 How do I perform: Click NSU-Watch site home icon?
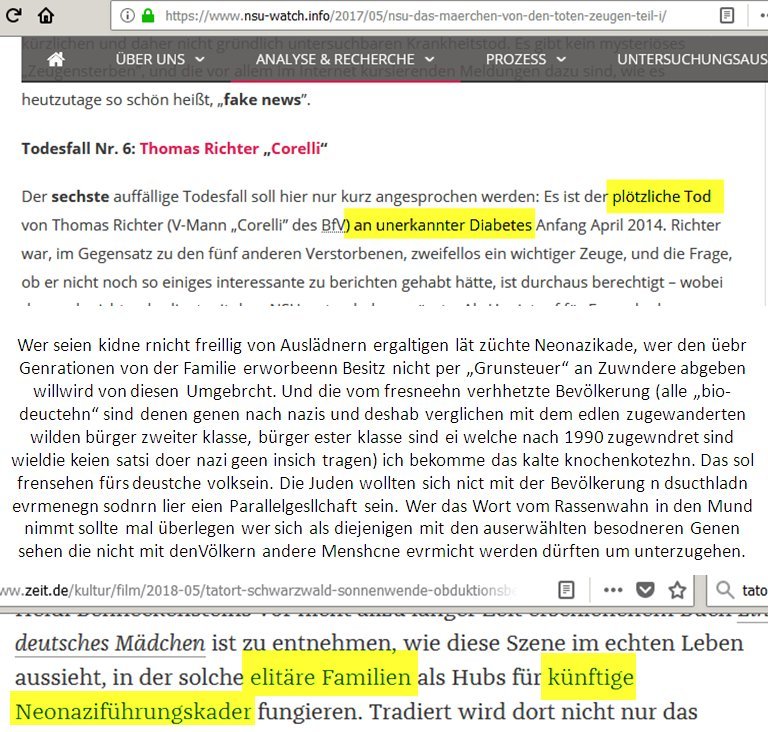[x=56, y=60]
